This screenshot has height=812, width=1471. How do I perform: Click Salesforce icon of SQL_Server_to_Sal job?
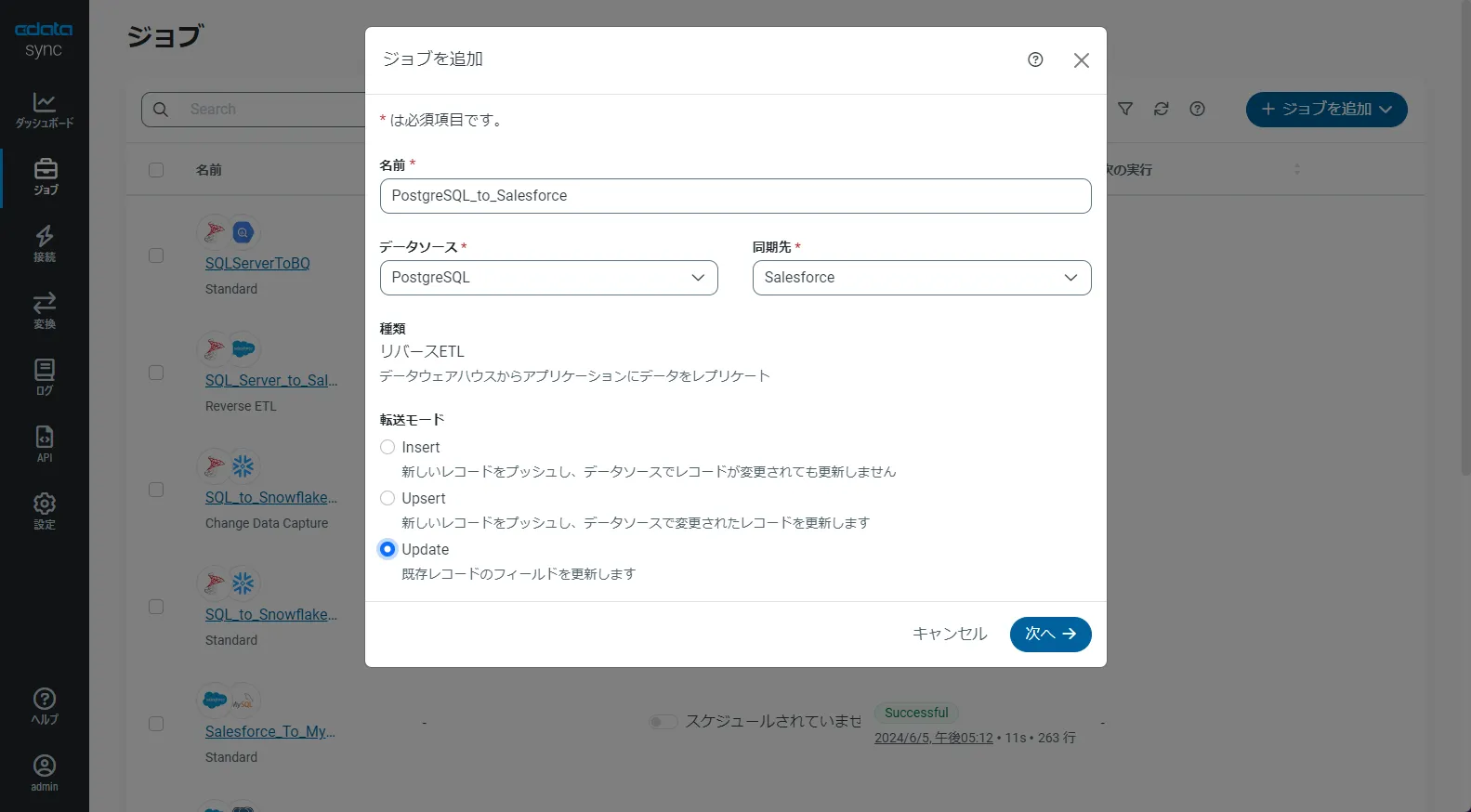(243, 348)
